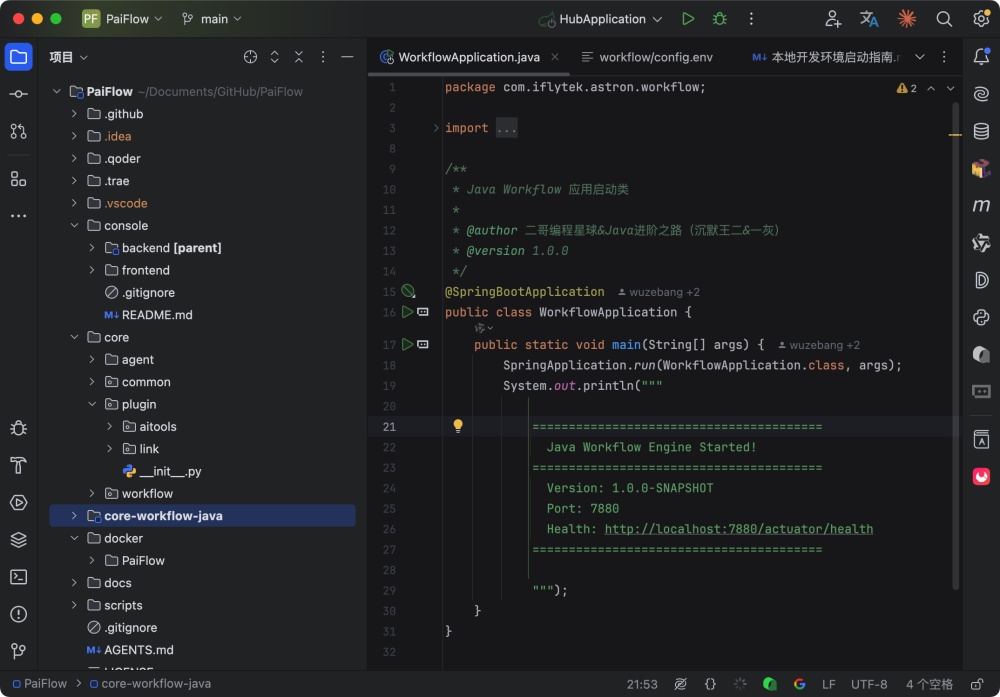The image size is (1000, 697).
Task: Collapse the console folder in project tree
Action: [x=75, y=226]
